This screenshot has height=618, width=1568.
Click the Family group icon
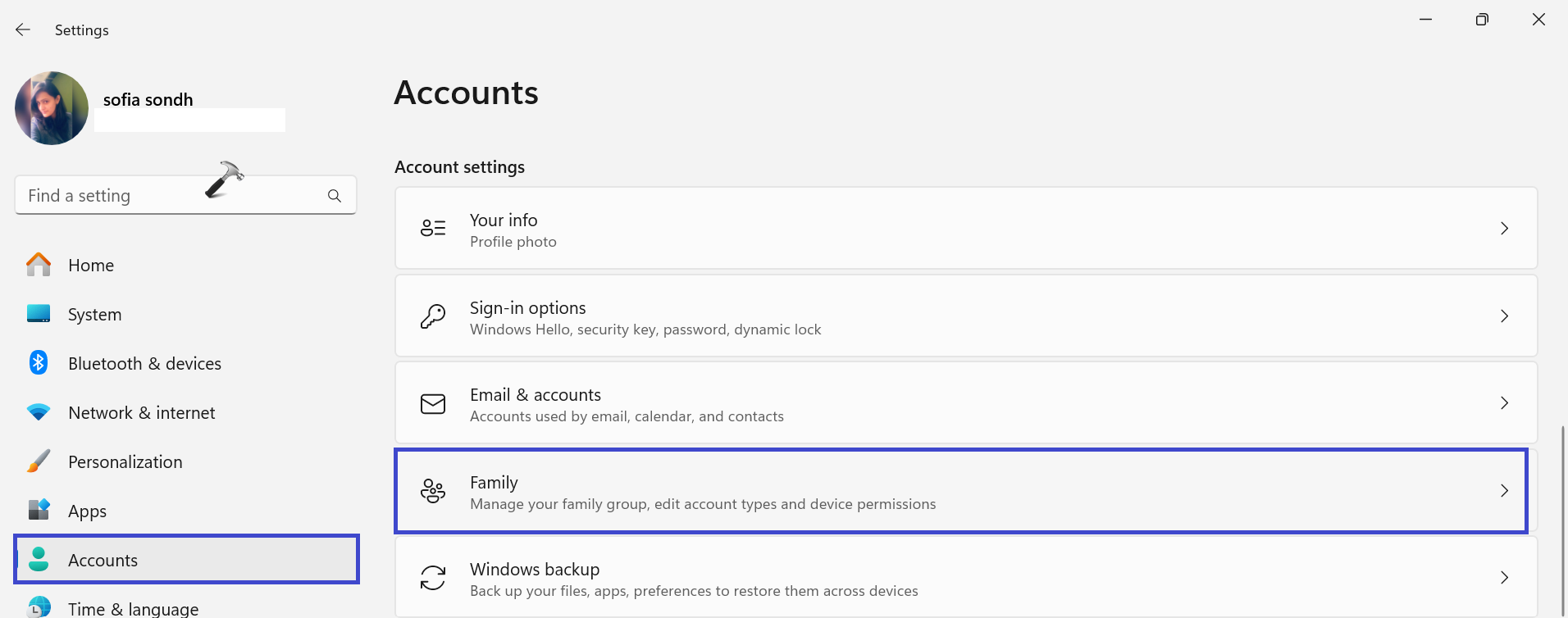(x=433, y=491)
